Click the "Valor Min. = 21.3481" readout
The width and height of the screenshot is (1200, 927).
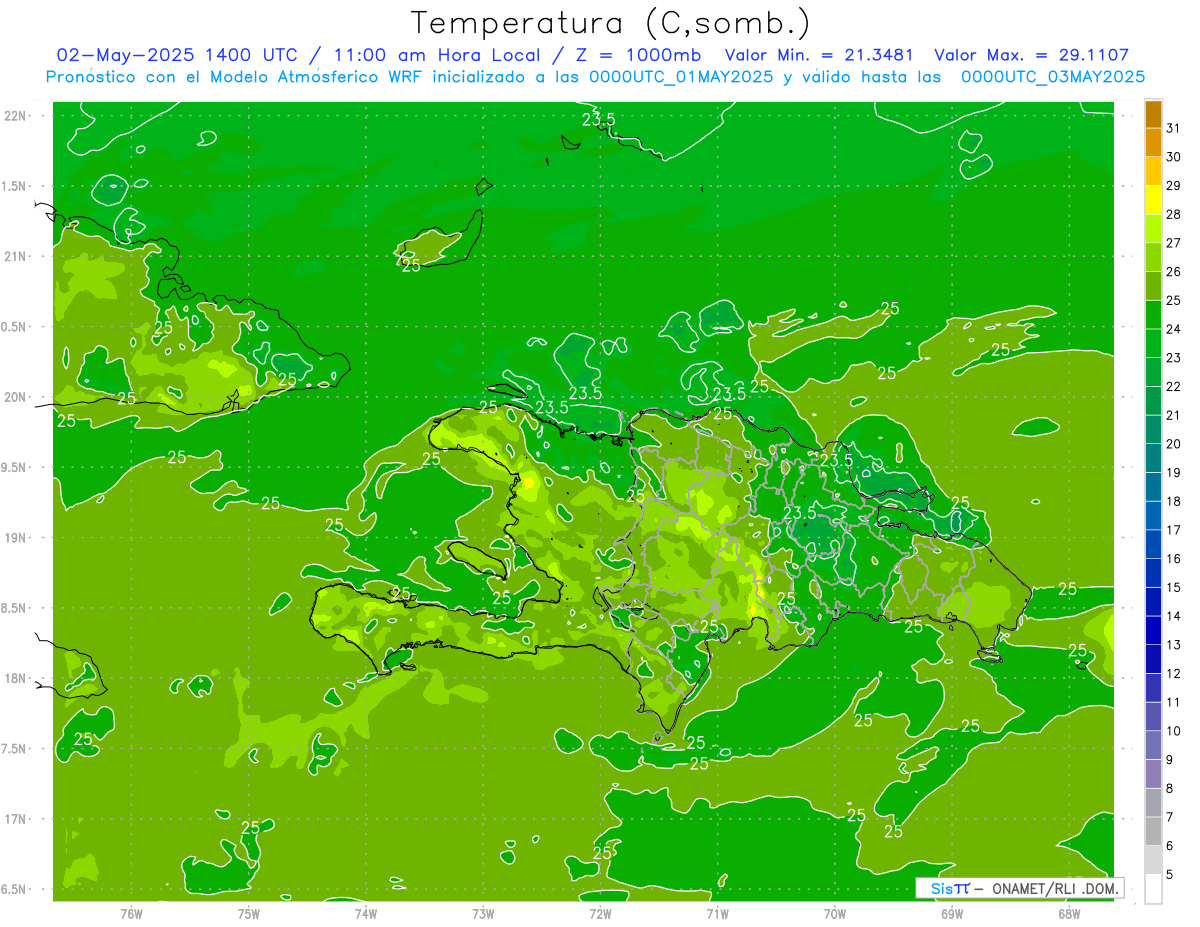[x=820, y=56]
